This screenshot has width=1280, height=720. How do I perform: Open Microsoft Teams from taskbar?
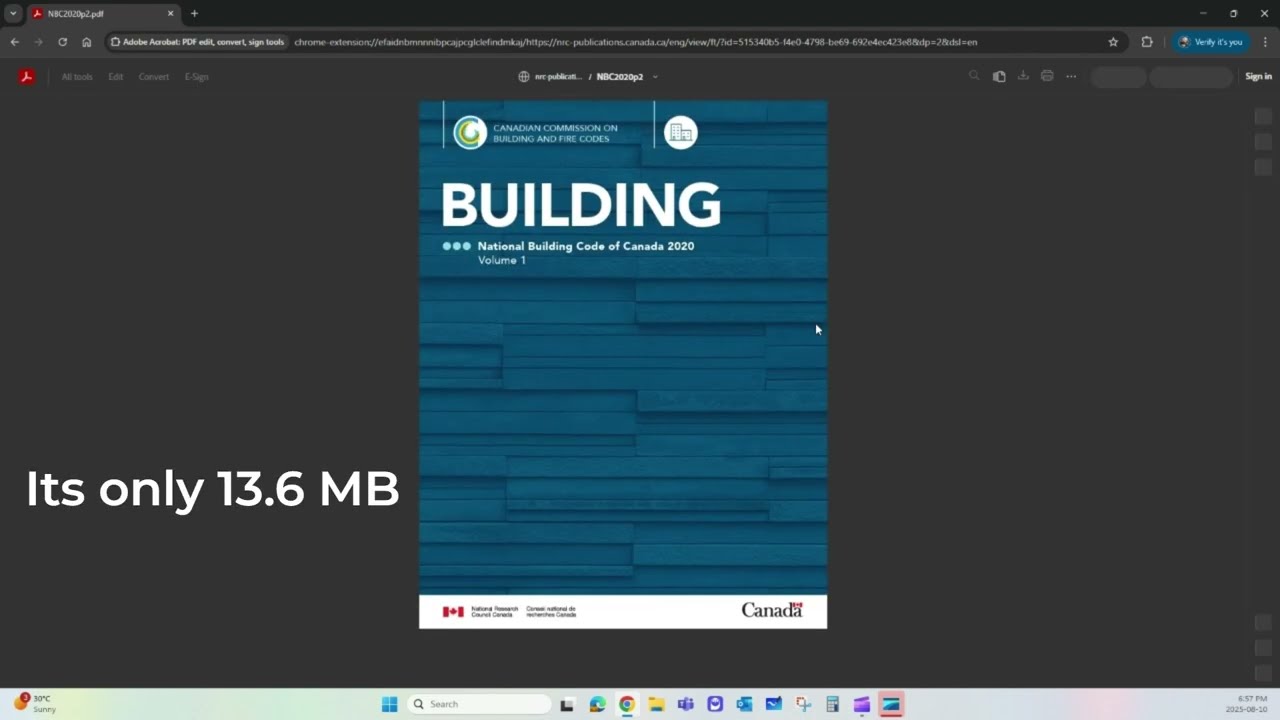(685, 704)
